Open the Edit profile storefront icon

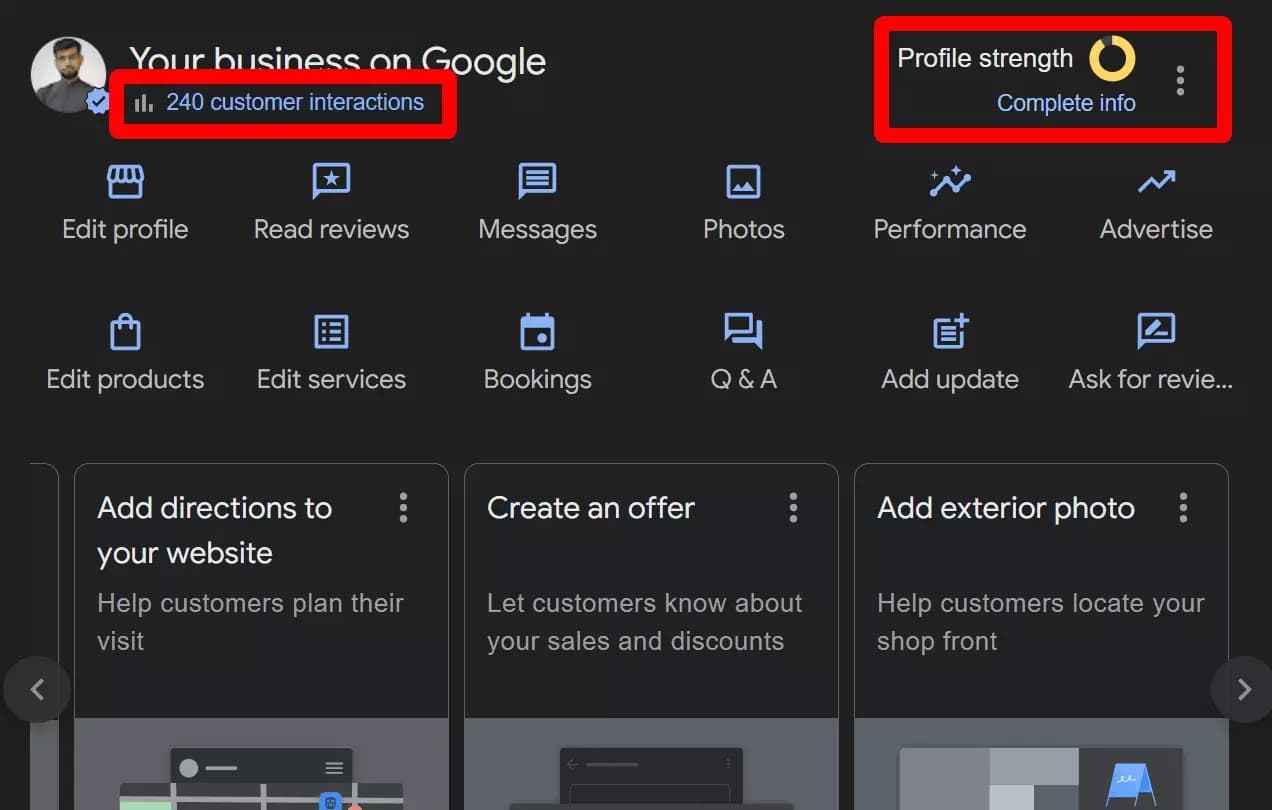click(125, 182)
